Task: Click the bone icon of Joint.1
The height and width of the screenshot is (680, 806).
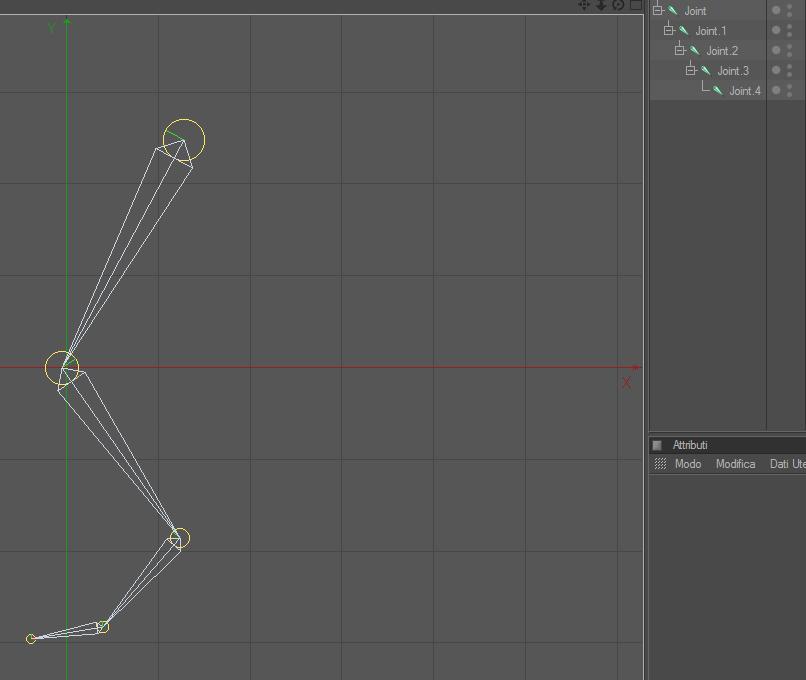Action: [x=684, y=31]
